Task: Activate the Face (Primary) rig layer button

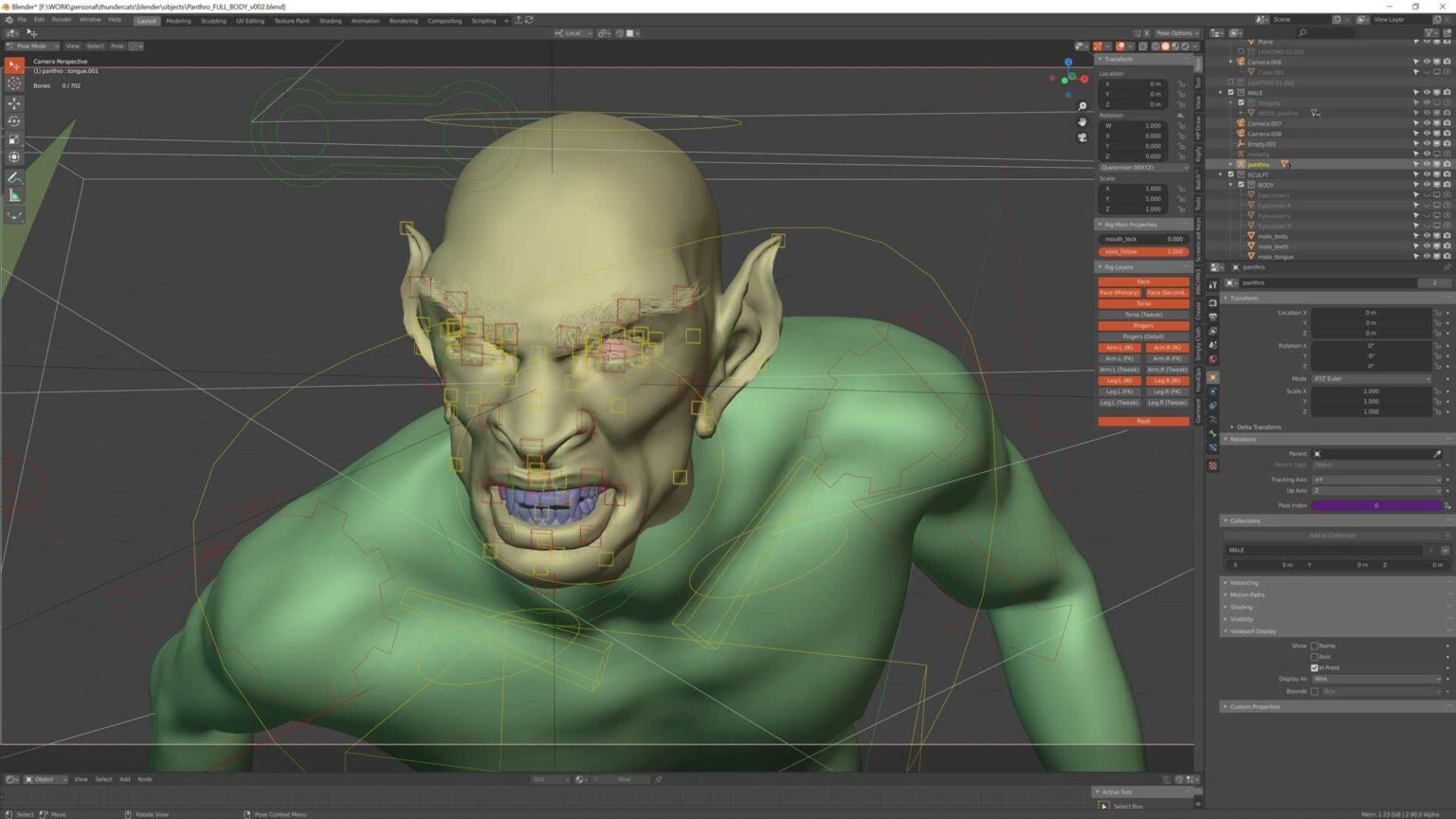Action: 1118,292
